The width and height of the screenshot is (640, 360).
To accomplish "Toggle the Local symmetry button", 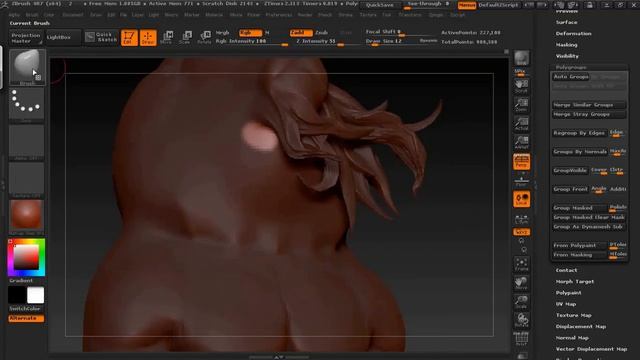I will click(521, 199).
